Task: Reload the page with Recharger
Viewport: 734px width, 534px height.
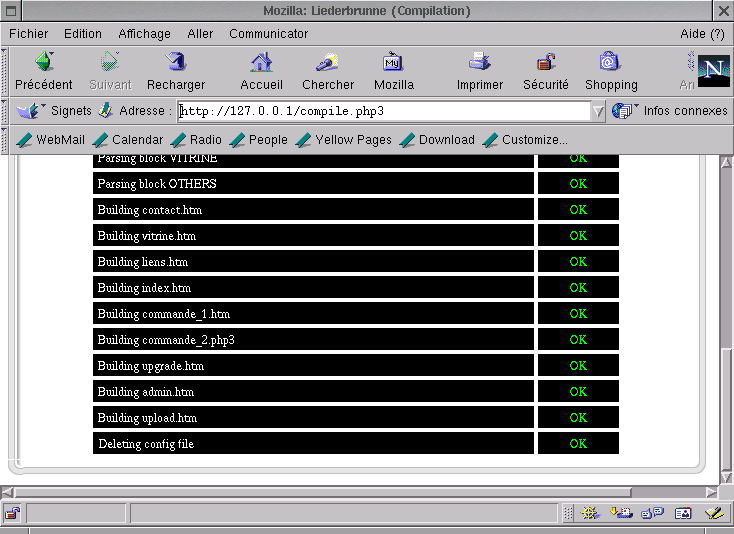Action: [175, 71]
